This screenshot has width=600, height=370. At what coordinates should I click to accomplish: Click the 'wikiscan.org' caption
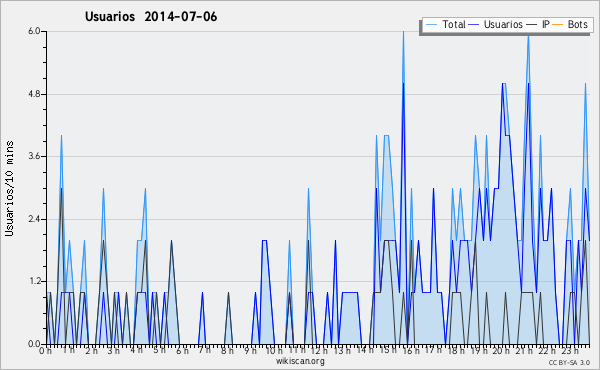[300, 361]
